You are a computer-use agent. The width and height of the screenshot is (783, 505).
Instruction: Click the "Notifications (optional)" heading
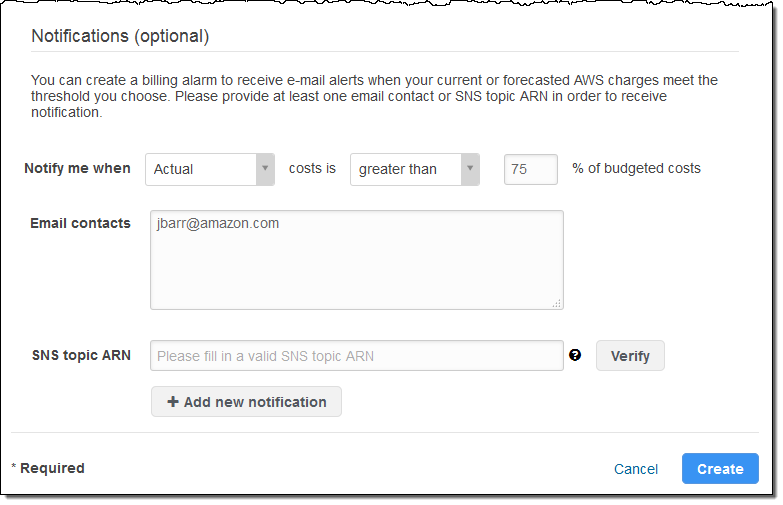pos(120,36)
